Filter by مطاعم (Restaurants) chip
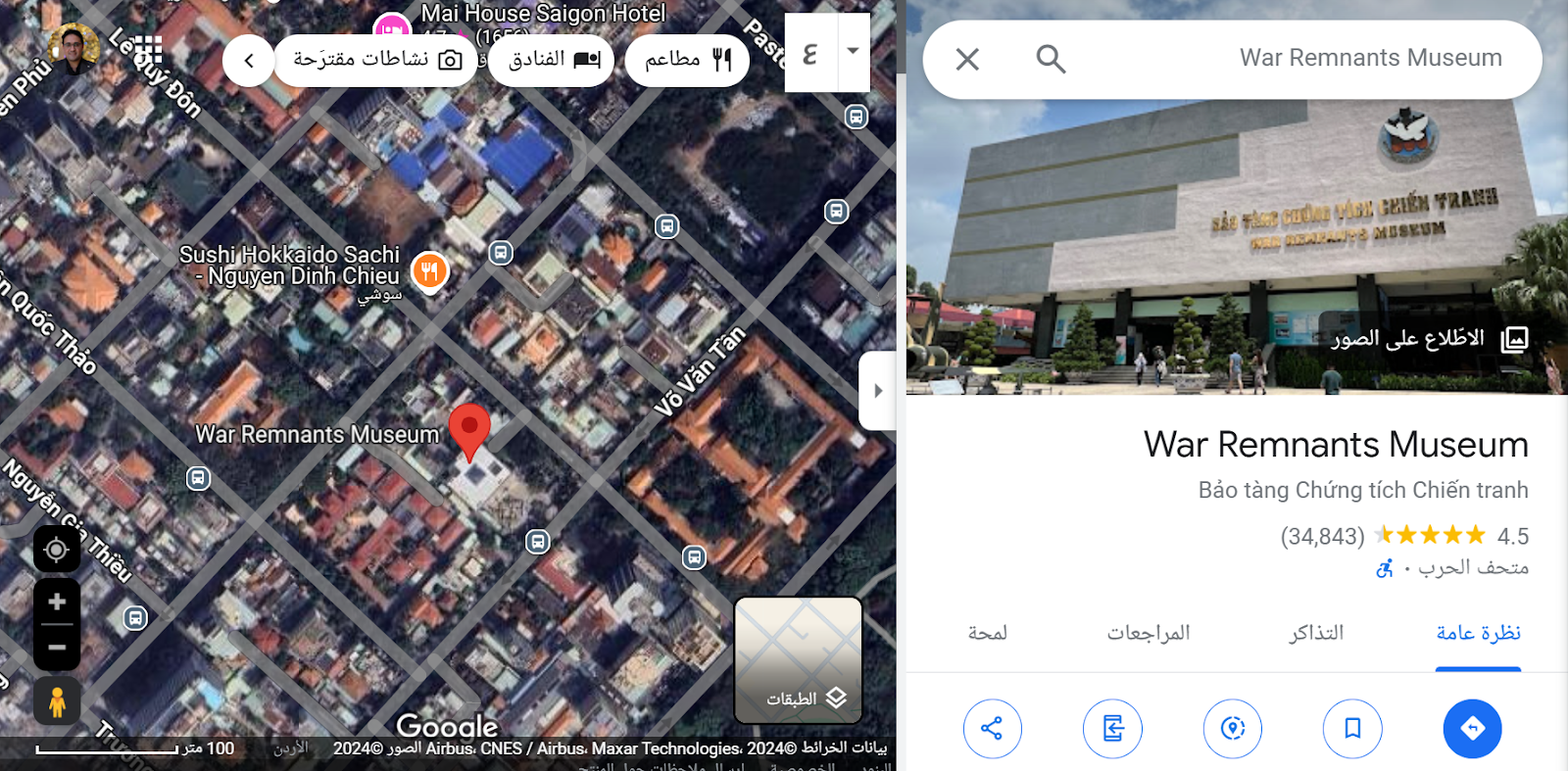 pos(687,61)
